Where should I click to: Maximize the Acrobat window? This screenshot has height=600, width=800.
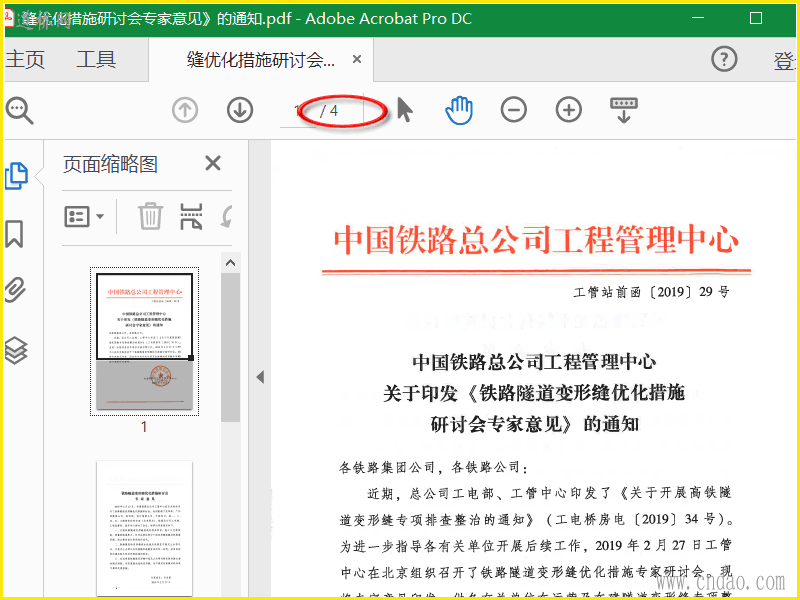coord(756,18)
